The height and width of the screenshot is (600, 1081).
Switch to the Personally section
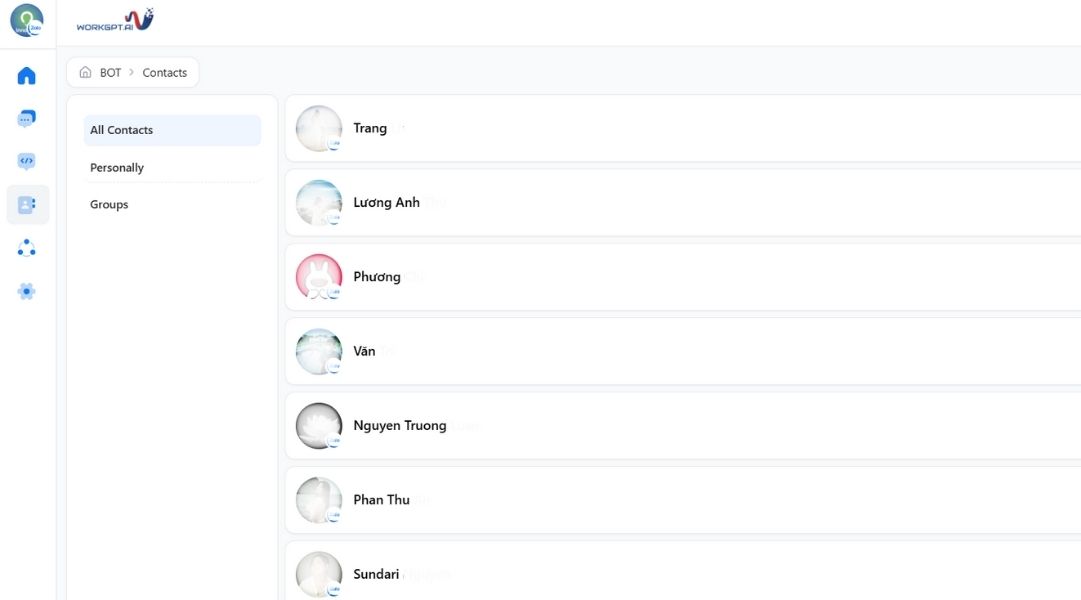coord(116,167)
